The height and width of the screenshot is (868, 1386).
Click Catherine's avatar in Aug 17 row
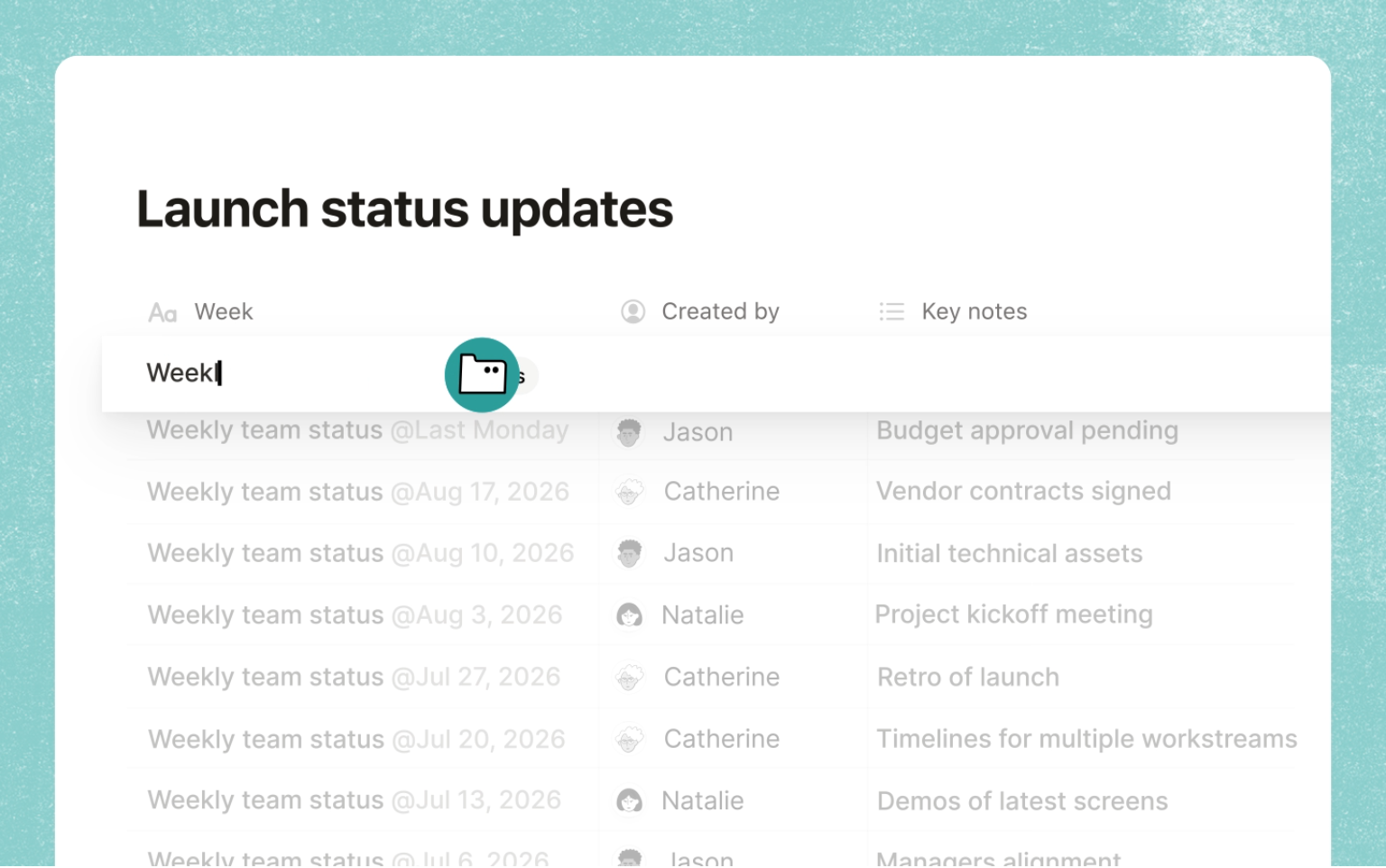pyautogui.click(x=629, y=493)
